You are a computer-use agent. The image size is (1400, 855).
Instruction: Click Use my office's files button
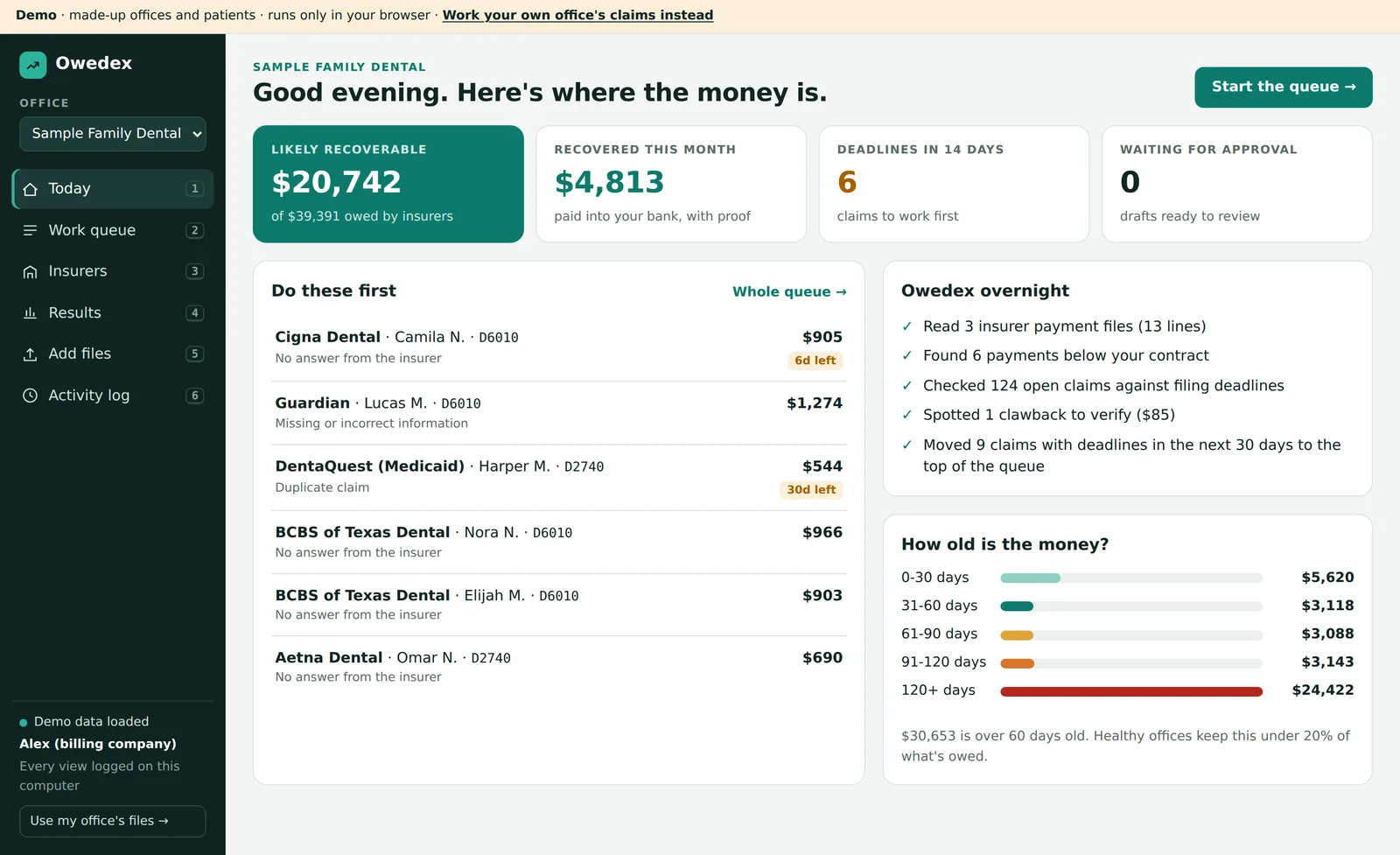(x=113, y=821)
